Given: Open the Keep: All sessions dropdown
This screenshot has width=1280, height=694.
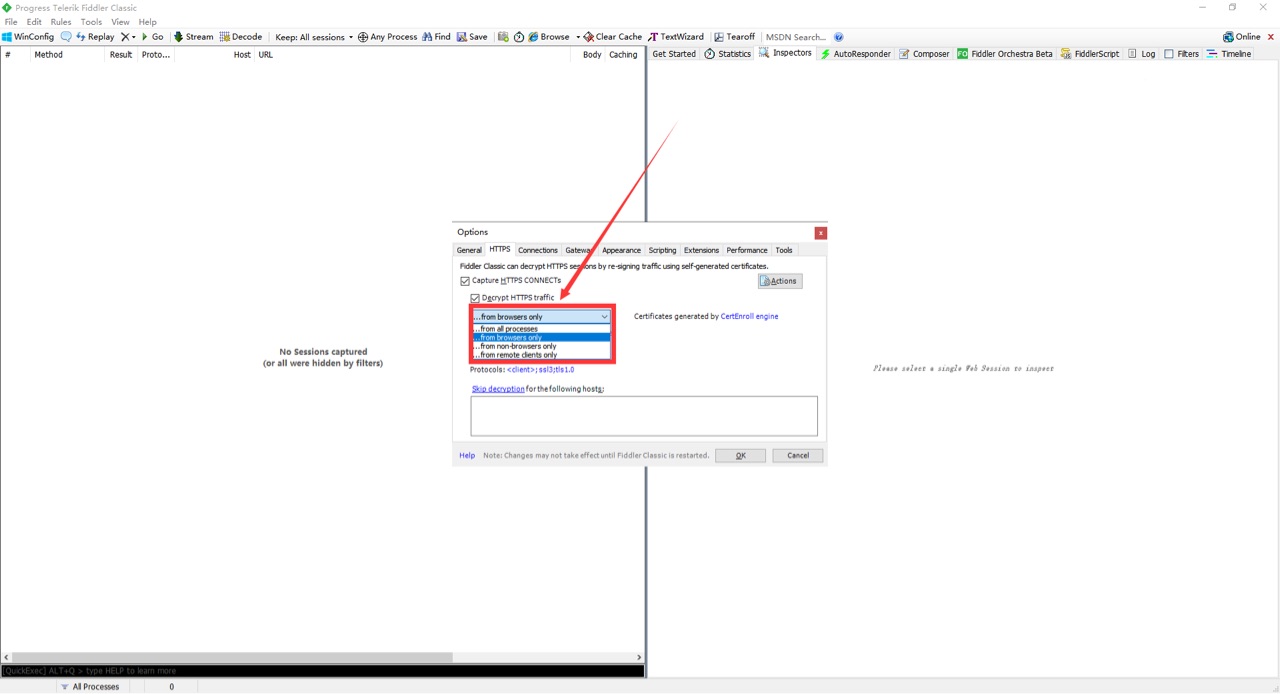Looking at the screenshot, I should coord(314,37).
